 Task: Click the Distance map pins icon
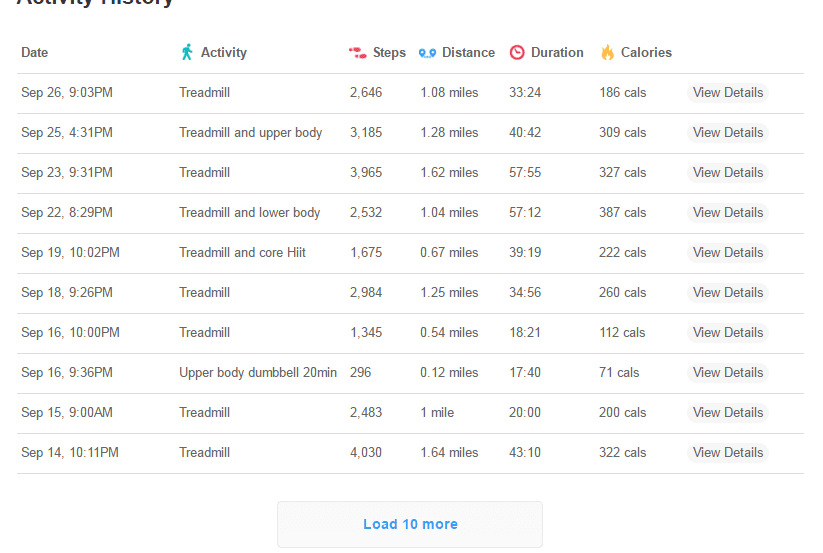click(x=427, y=53)
